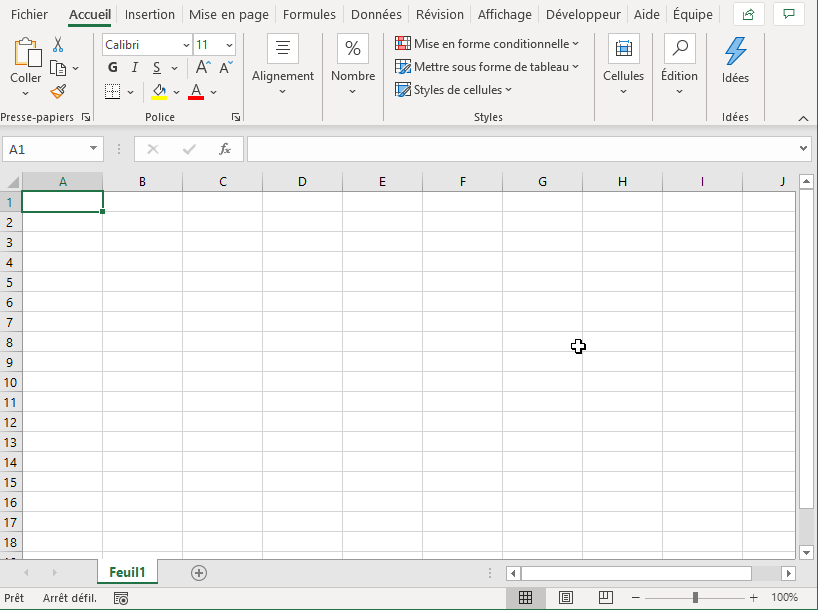Open the comments speech bubble

tap(789, 14)
